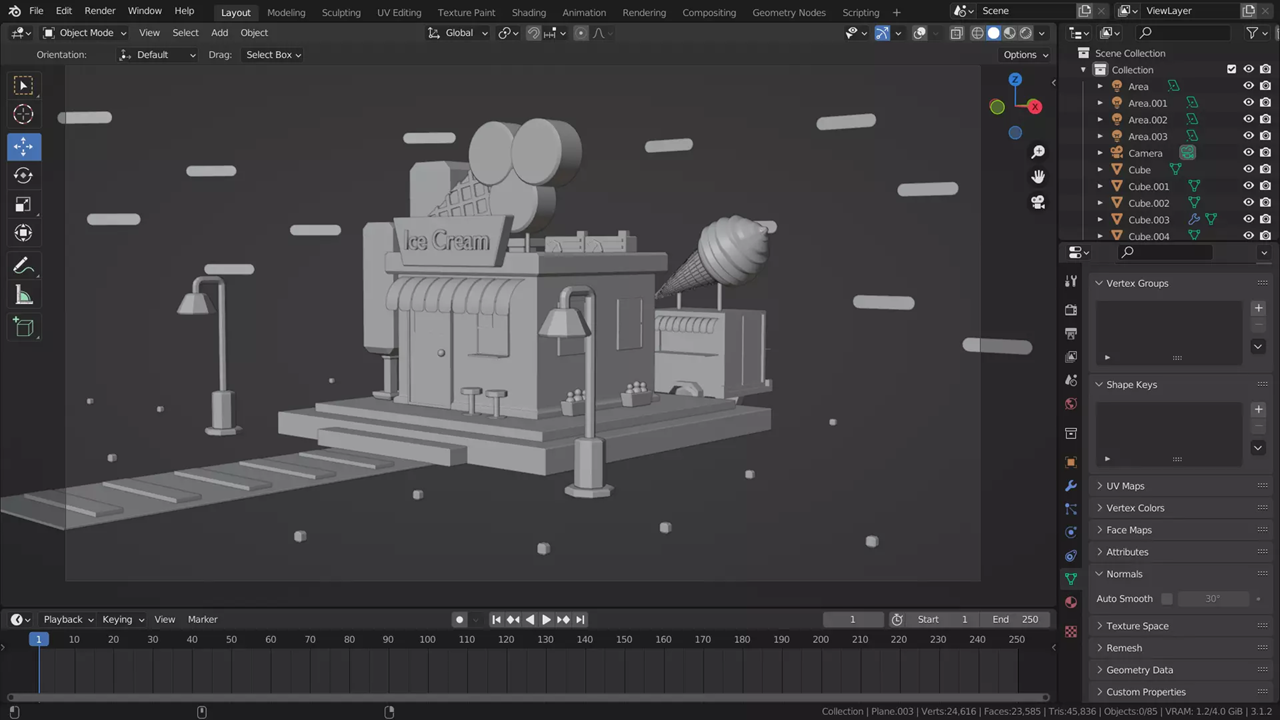Click the Auto Smooth angle slider
This screenshot has height=720, width=1280.
point(1212,599)
